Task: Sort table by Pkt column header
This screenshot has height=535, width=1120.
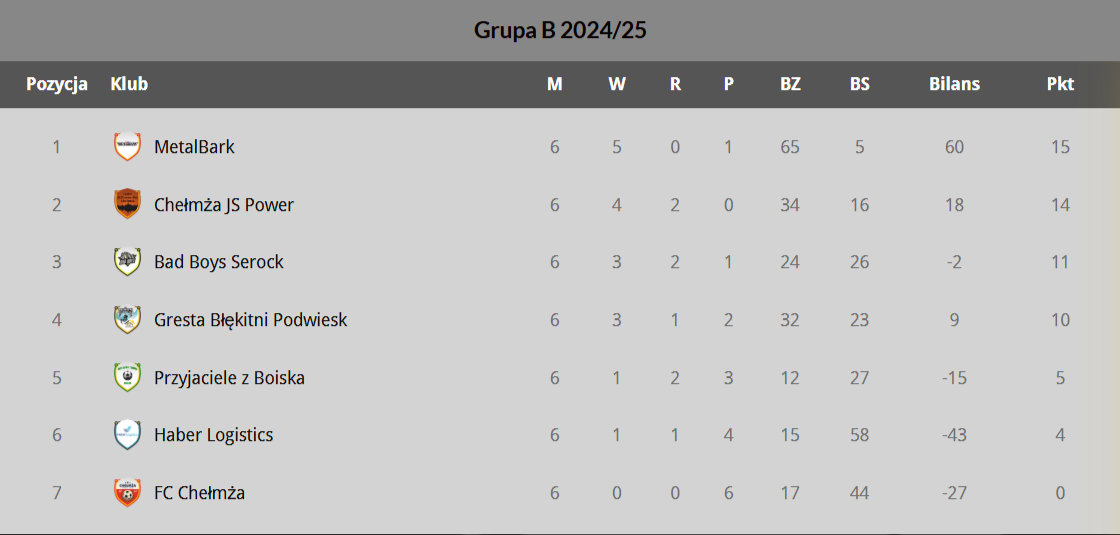Action: [x=1060, y=84]
